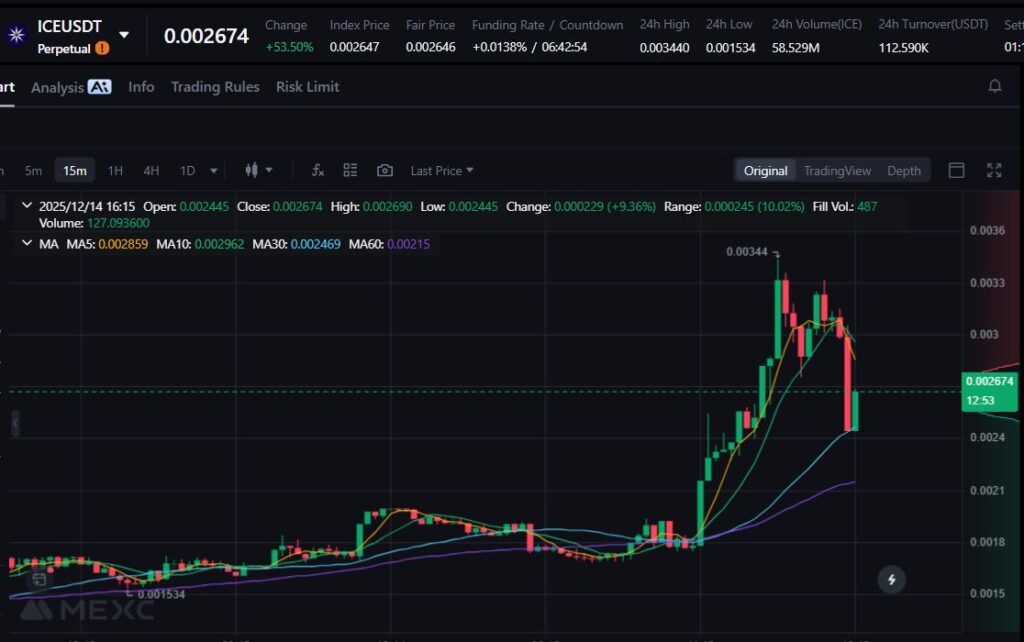Open the Last Price dropdown
The width and height of the screenshot is (1024, 642).
[x=442, y=171]
